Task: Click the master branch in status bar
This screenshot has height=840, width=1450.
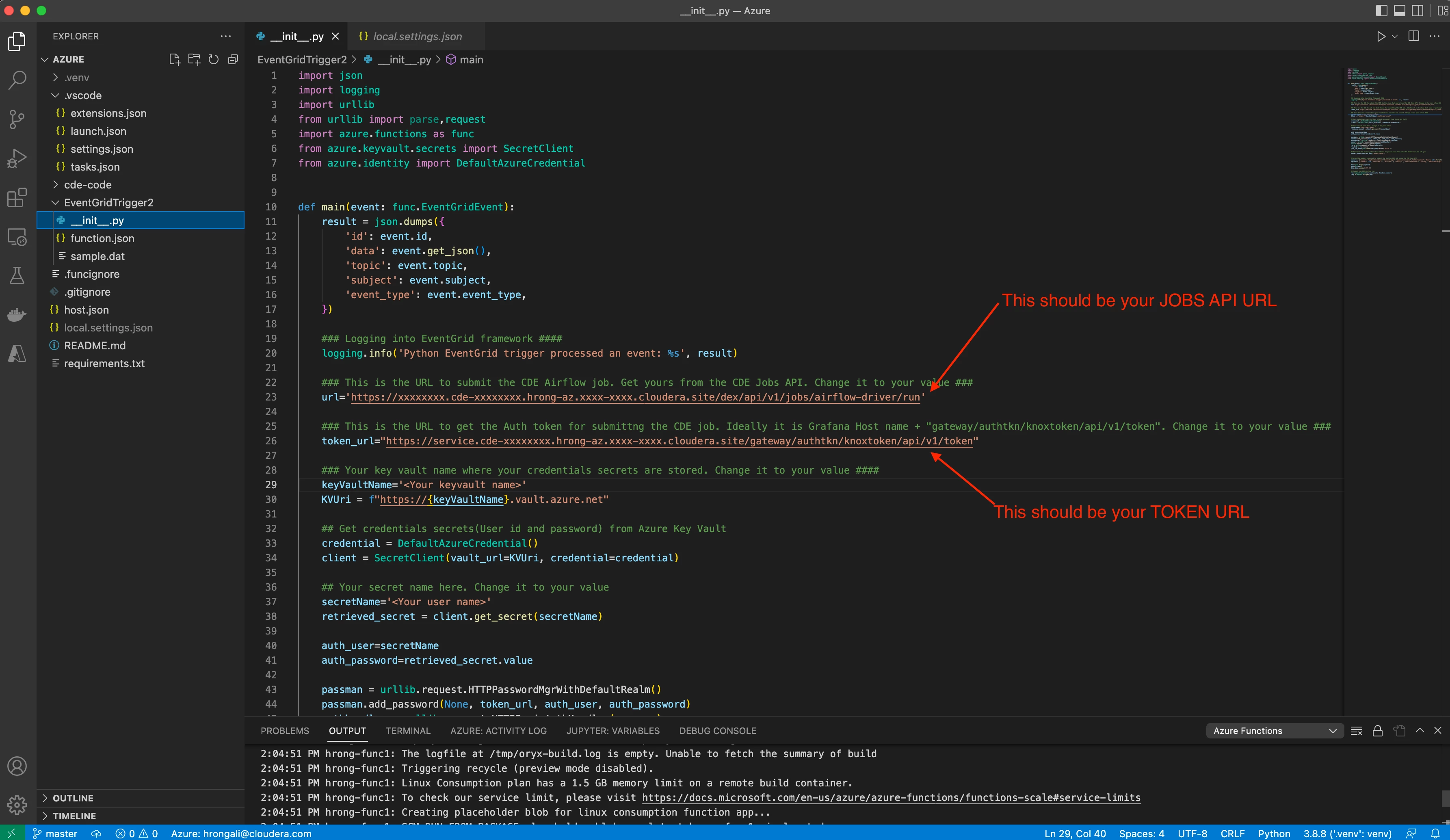Action: (x=55, y=833)
